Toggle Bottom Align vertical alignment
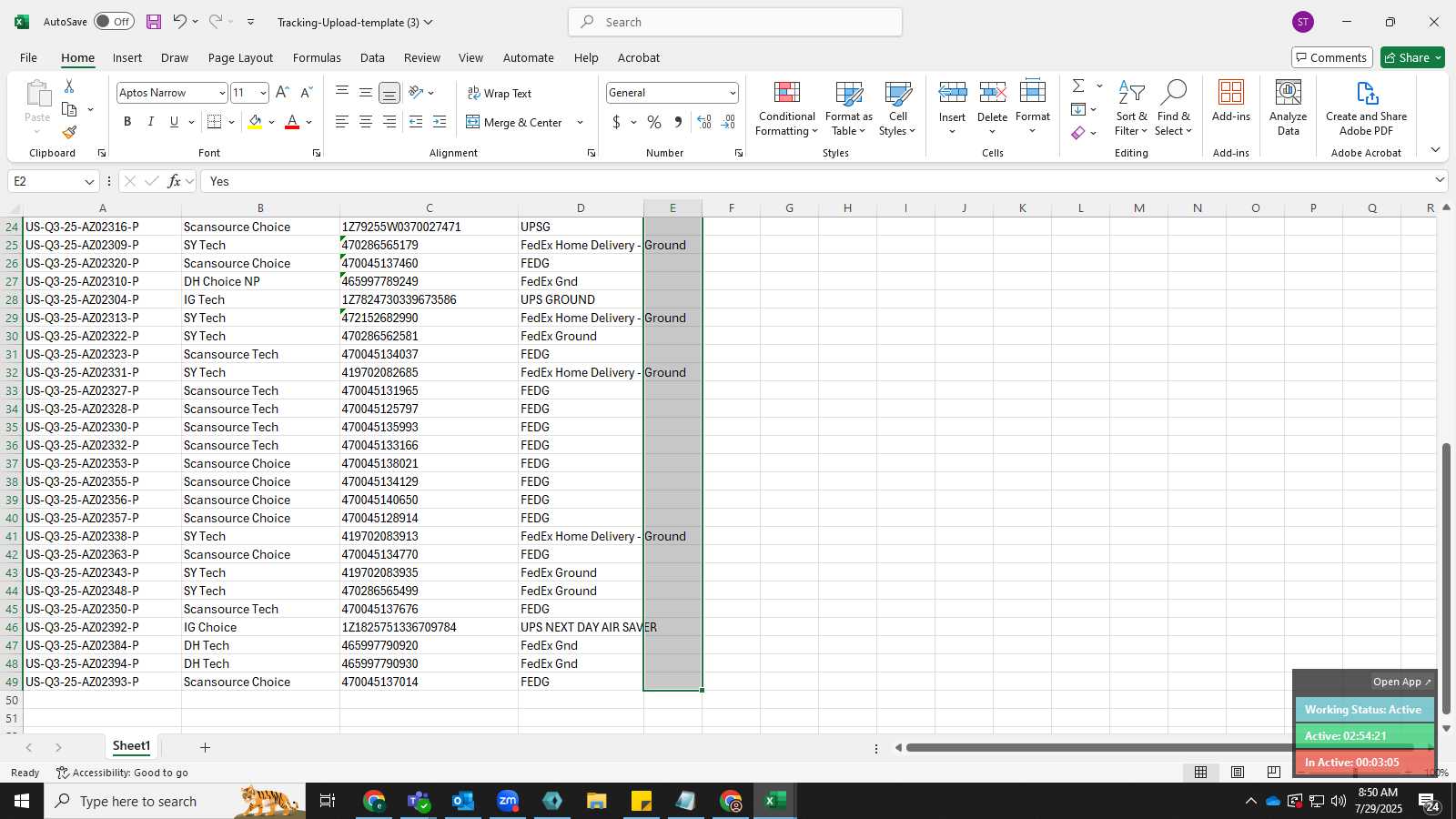 389,93
